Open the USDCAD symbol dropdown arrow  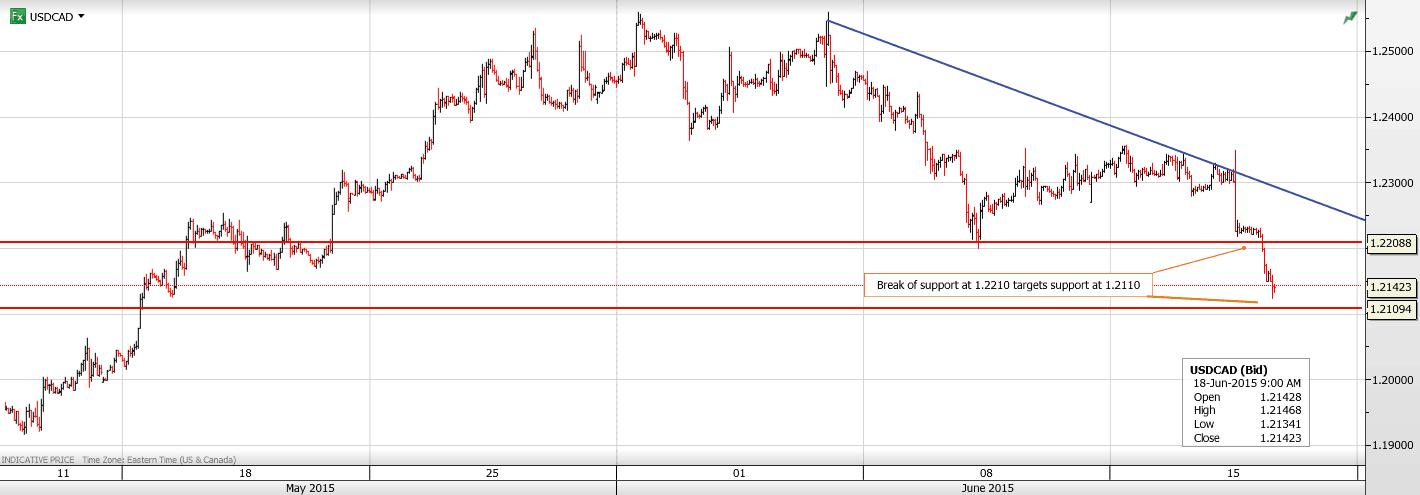coord(81,17)
